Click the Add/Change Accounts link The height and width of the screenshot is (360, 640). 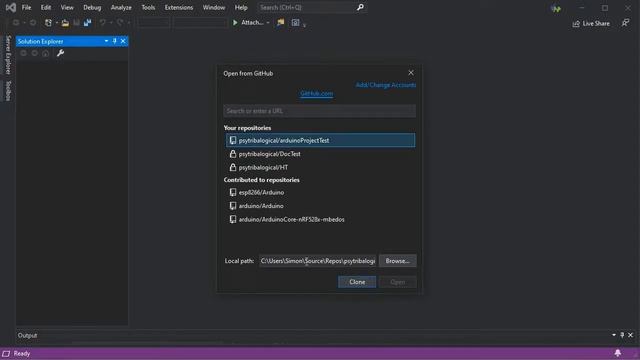386,85
